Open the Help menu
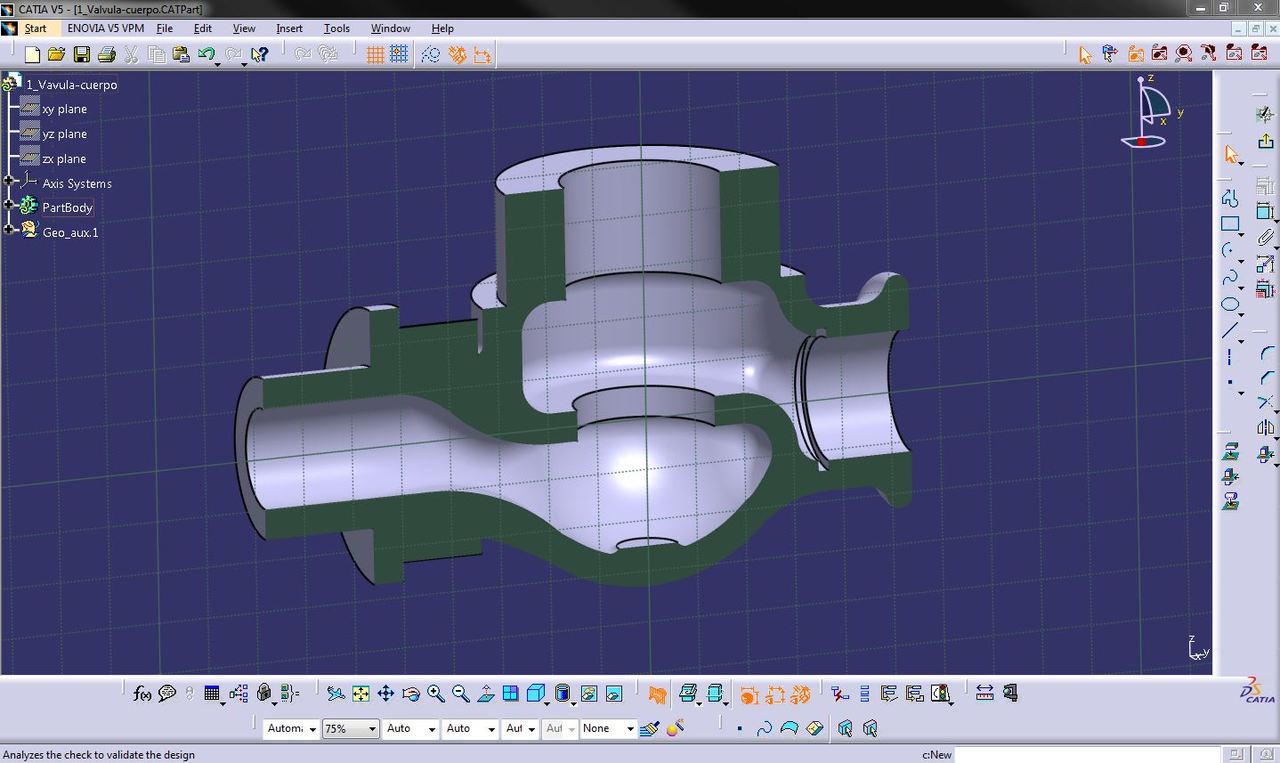Viewport: 1280px width, 763px height. (442, 28)
